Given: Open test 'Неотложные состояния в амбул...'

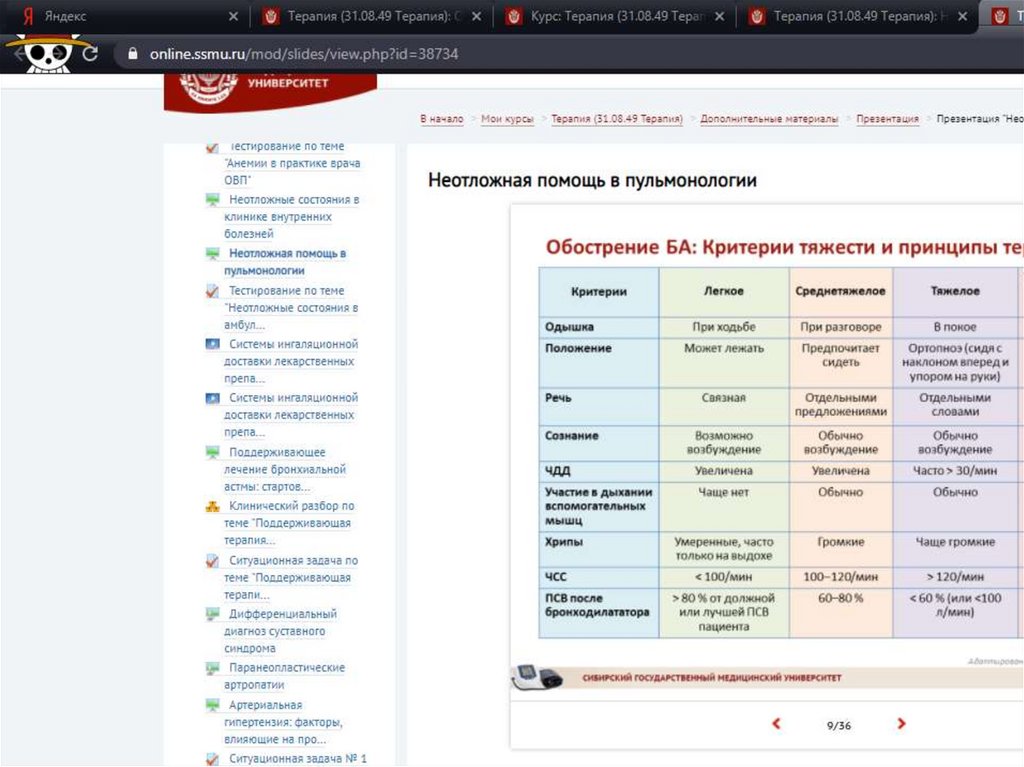Looking at the screenshot, I should point(291,307).
